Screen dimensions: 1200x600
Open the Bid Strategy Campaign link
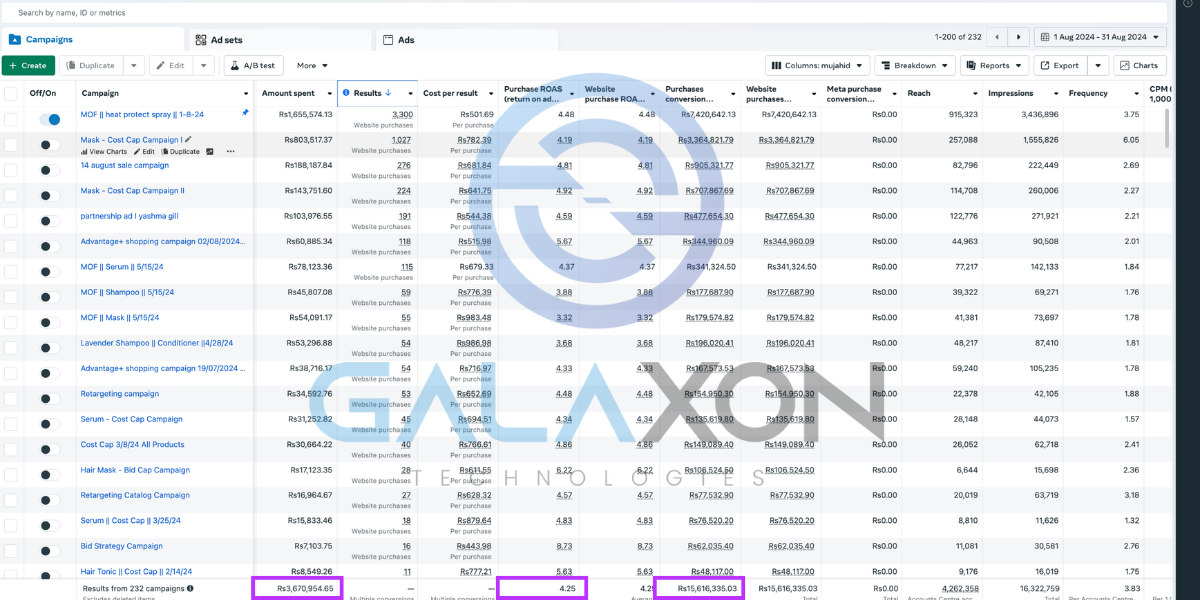click(122, 546)
